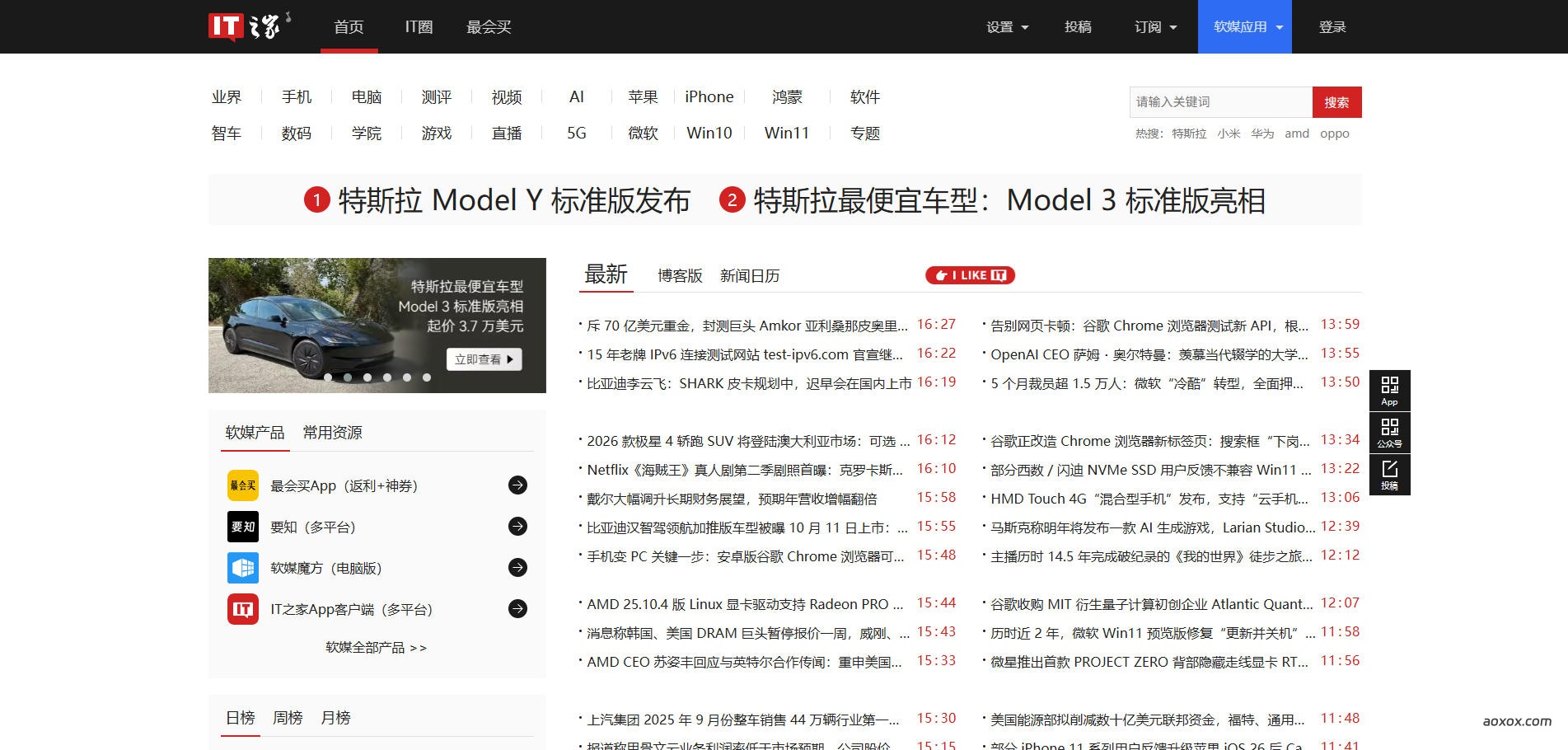Select the 周榜 ranking tab

(x=288, y=718)
